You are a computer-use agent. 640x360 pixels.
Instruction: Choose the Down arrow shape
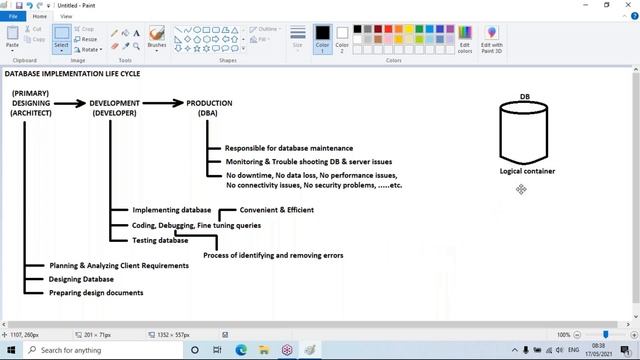[x=178, y=49]
